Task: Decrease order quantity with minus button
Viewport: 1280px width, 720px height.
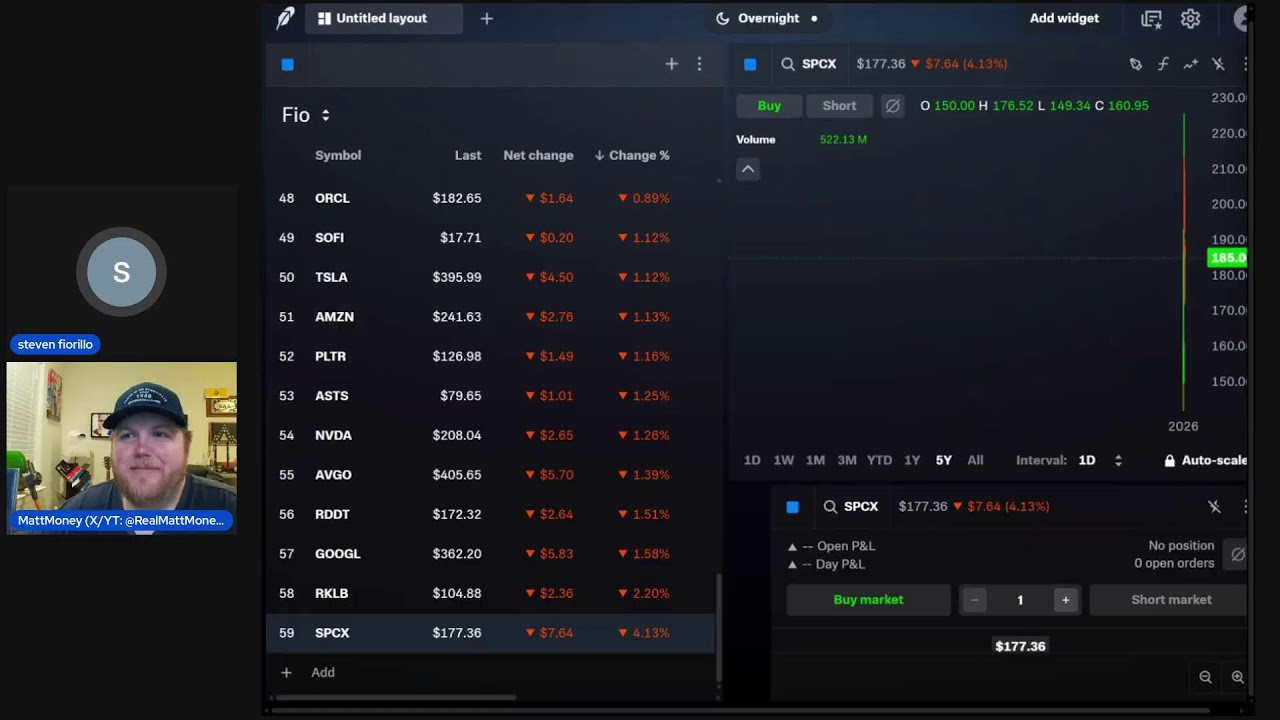Action: 974,600
